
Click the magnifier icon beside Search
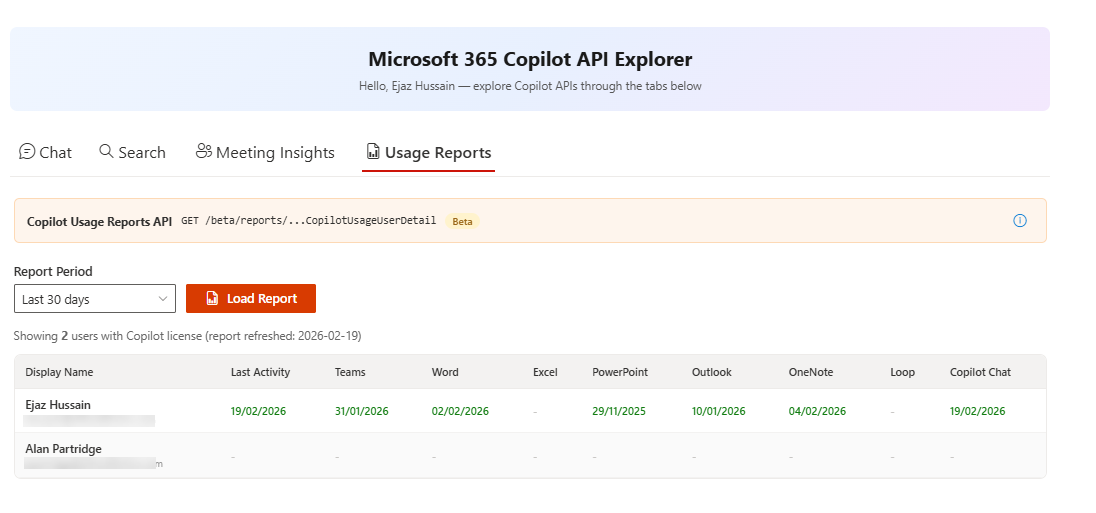pyautogui.click(x=106, y=151)
